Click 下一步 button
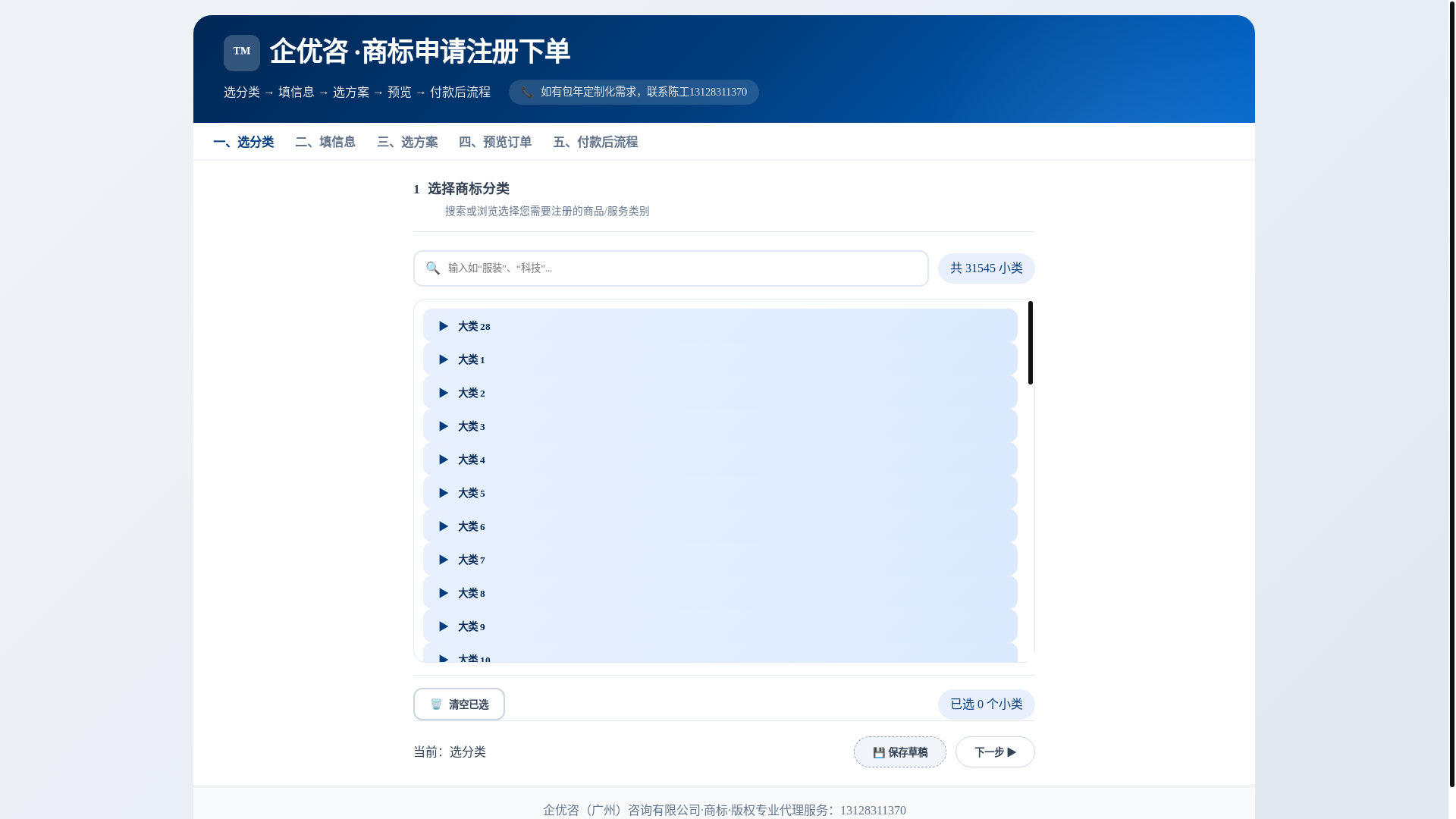This screenshot has height=819, width=1456. click(995, 752)
